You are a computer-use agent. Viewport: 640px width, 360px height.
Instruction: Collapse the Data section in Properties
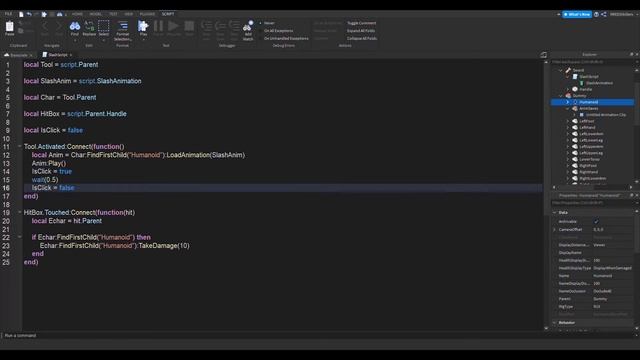554,213
